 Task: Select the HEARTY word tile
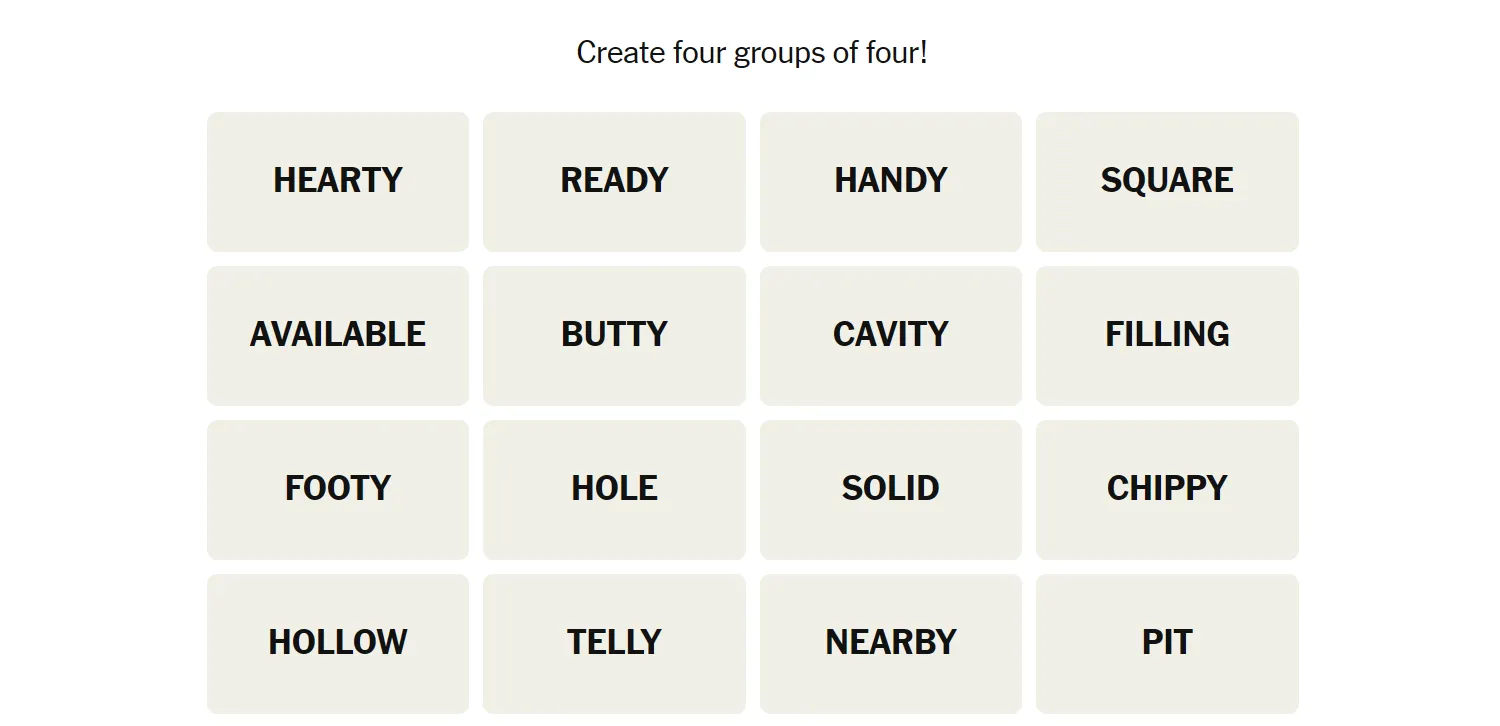coord(338,182)
